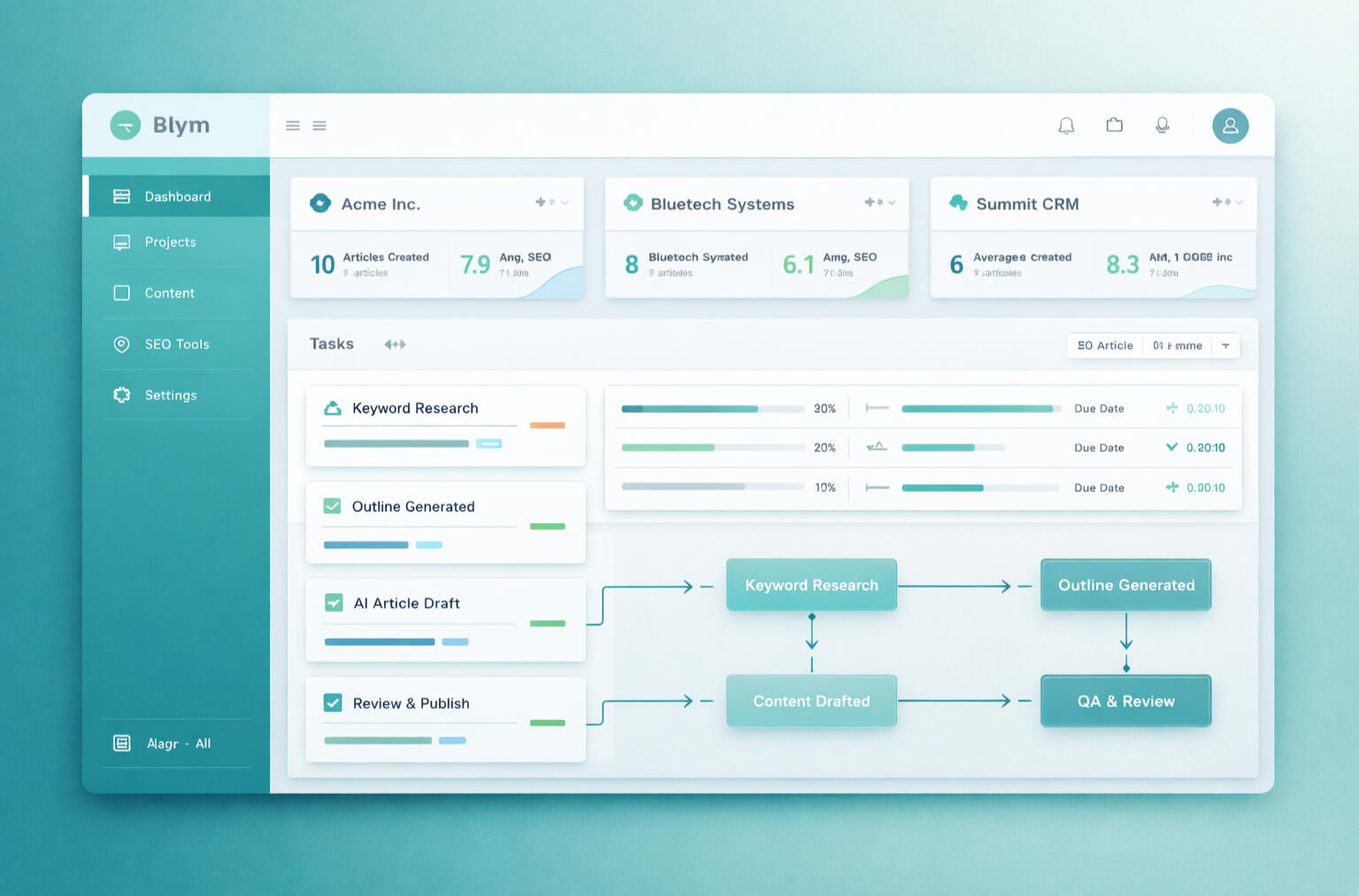
Task: Open the folder icon in header
Action: pyautogui.click(x=1114, y=125)
